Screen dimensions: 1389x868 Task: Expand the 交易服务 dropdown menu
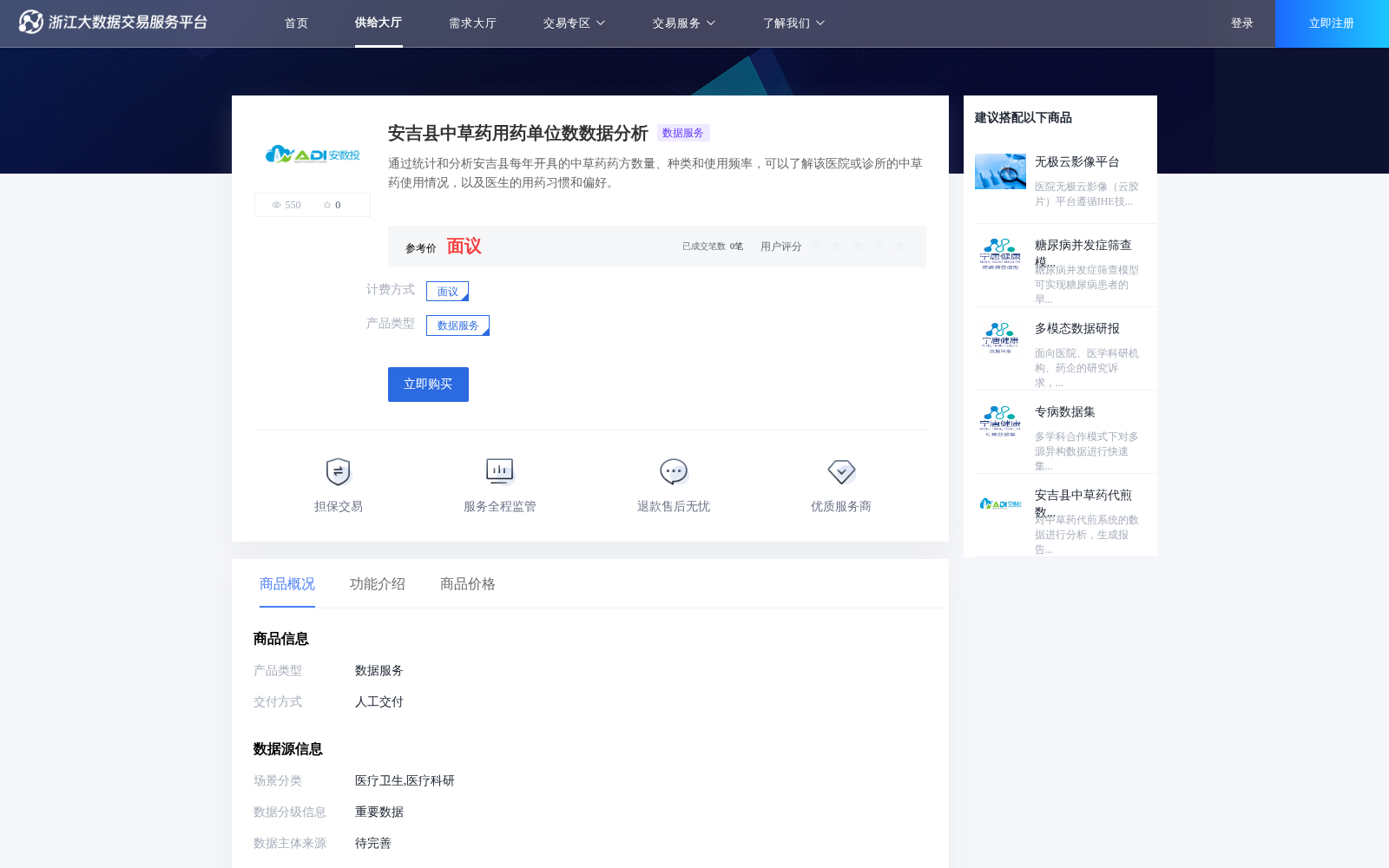[x=684, y=23]
